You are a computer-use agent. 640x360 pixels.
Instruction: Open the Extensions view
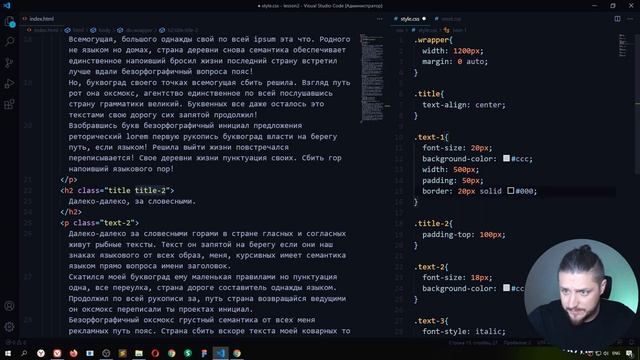(x=9, y=104)
